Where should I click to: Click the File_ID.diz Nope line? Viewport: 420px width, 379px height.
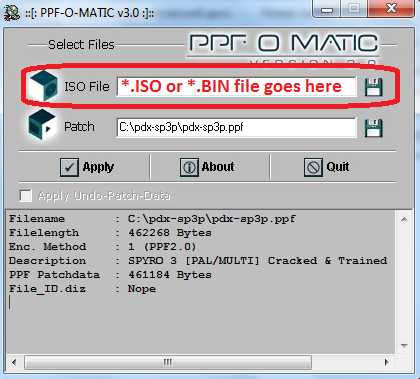tap(82, 289)
